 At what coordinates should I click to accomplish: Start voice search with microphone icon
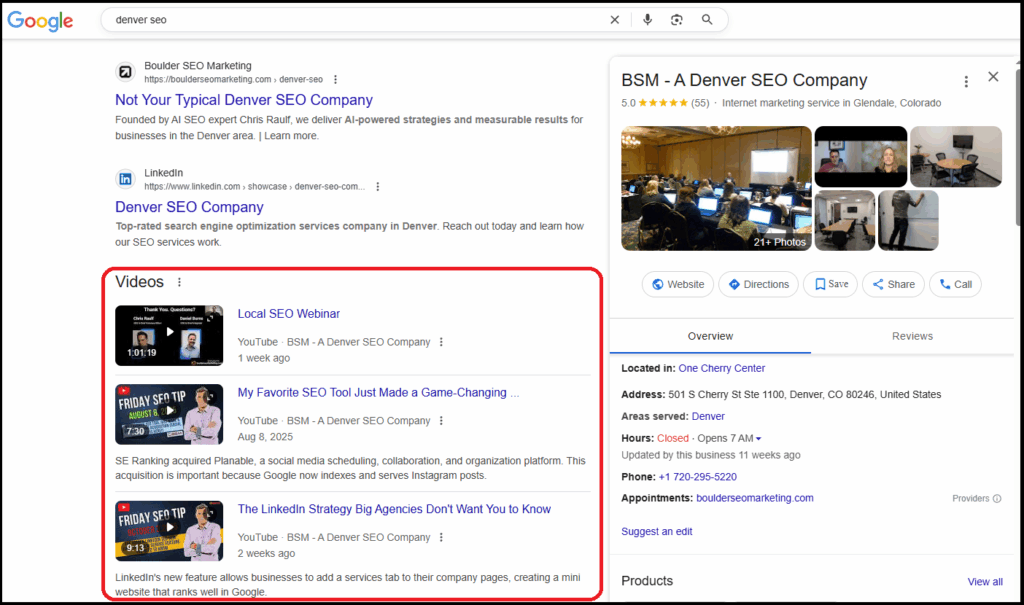click(648, 20)
